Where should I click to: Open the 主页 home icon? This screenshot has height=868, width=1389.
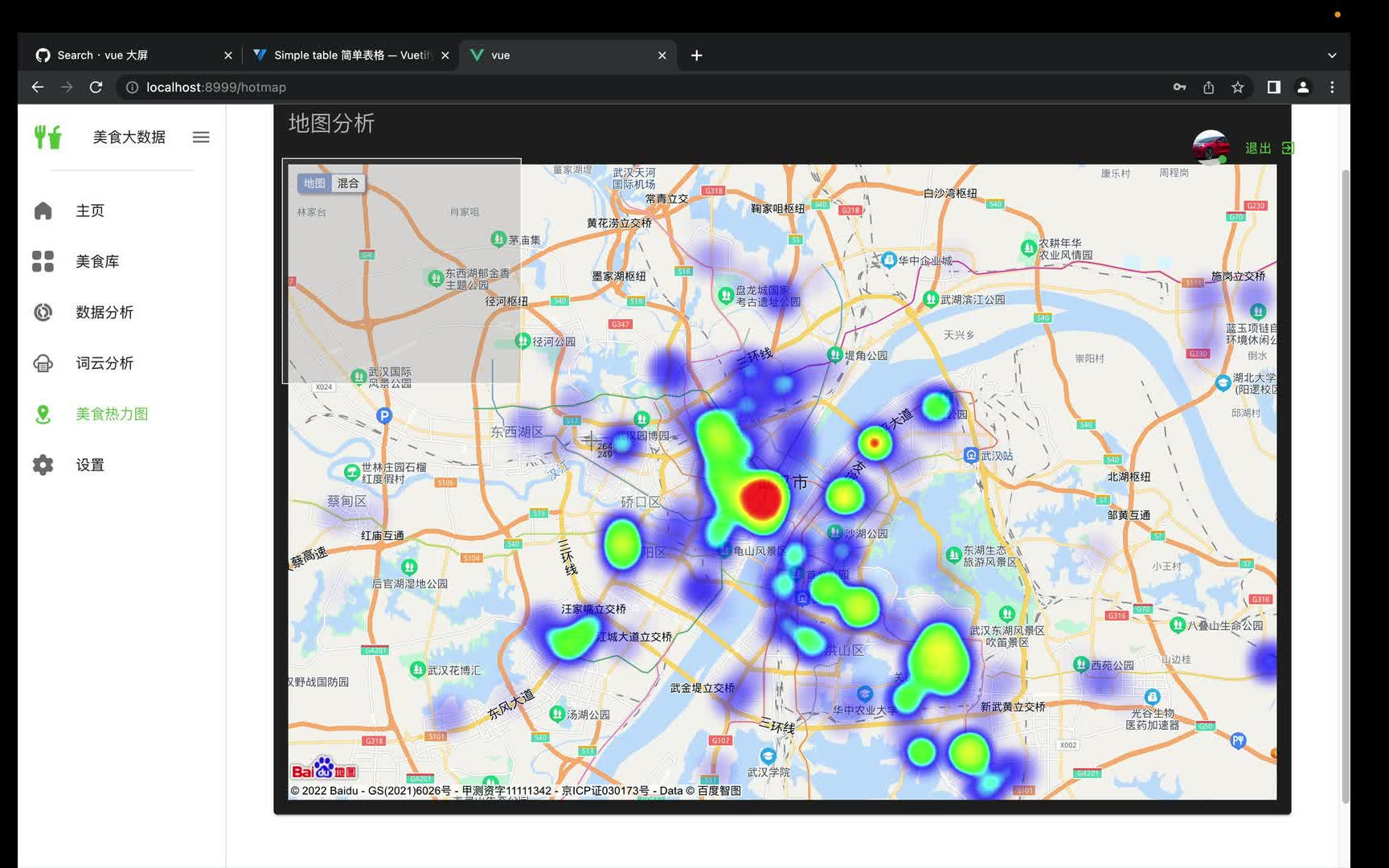43,210
